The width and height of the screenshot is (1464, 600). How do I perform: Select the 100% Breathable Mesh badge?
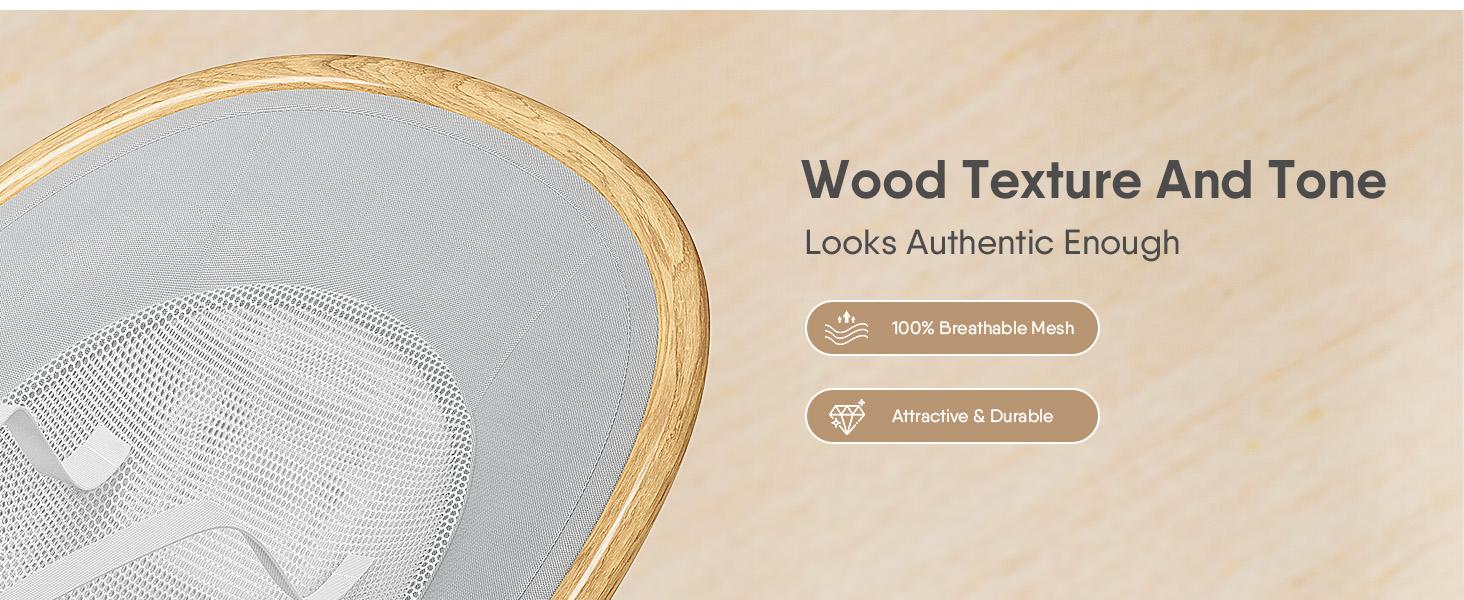(x=952, y=328)
